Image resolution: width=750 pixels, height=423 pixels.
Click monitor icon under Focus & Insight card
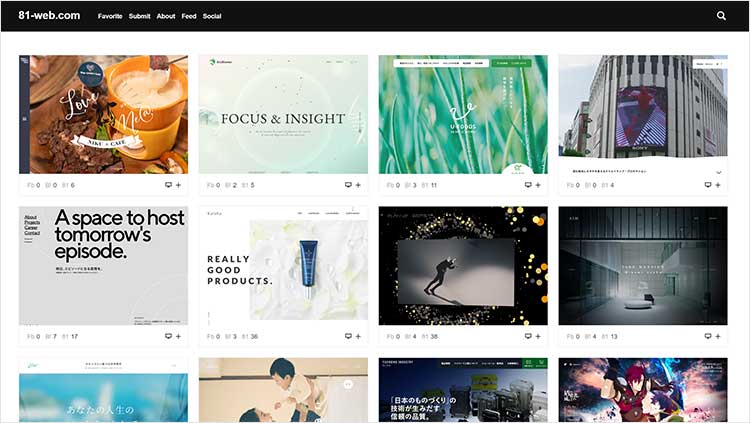348,185
